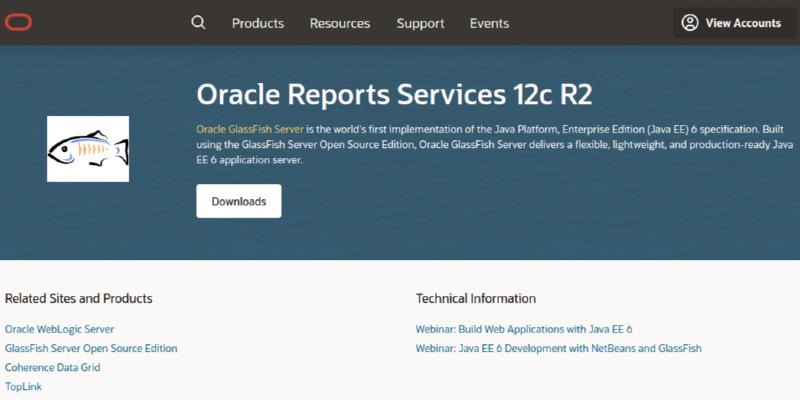Open the Oracle WebLogic Server link
The image size is (800, 400).
pyautogui.click(x=60, y=329)
